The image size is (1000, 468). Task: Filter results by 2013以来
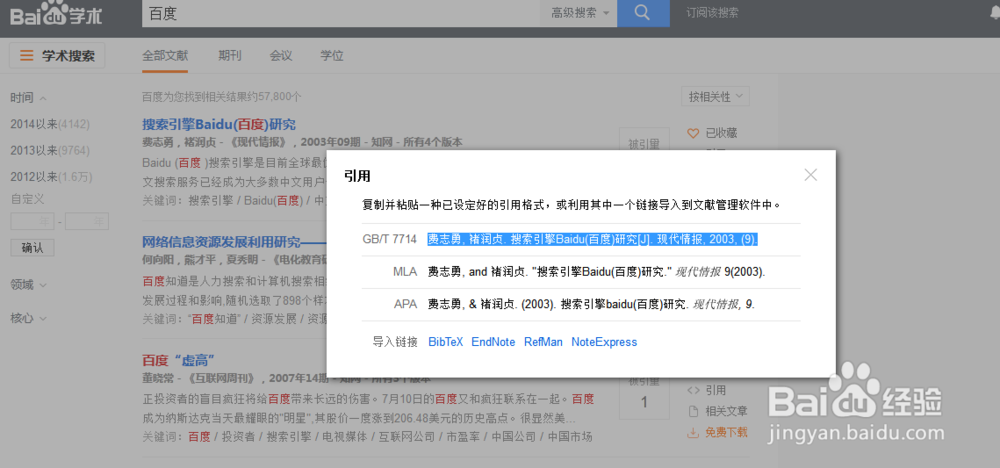pyautogui.click(x=50, y=150)
